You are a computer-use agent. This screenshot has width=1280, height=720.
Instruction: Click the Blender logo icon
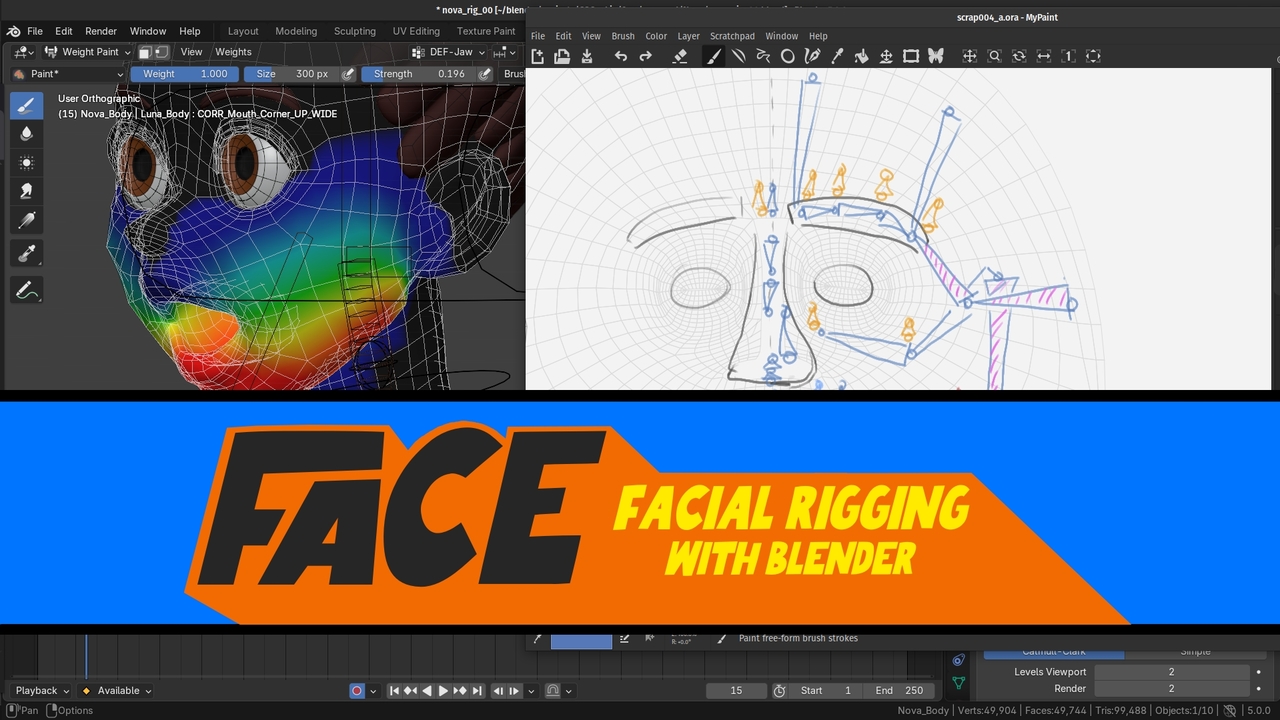click(x=13, y=31)
